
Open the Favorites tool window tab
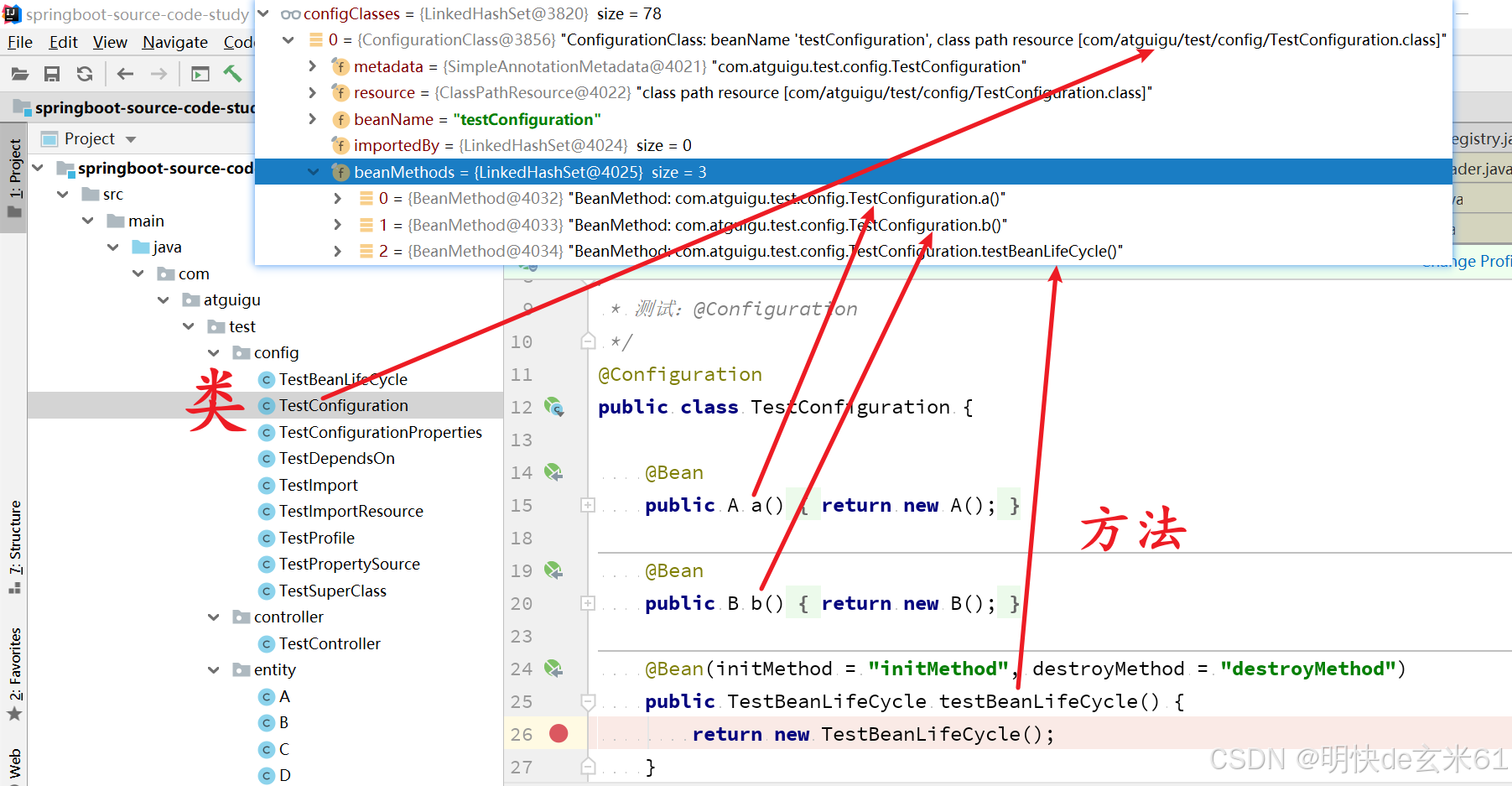tap(14, 674)
